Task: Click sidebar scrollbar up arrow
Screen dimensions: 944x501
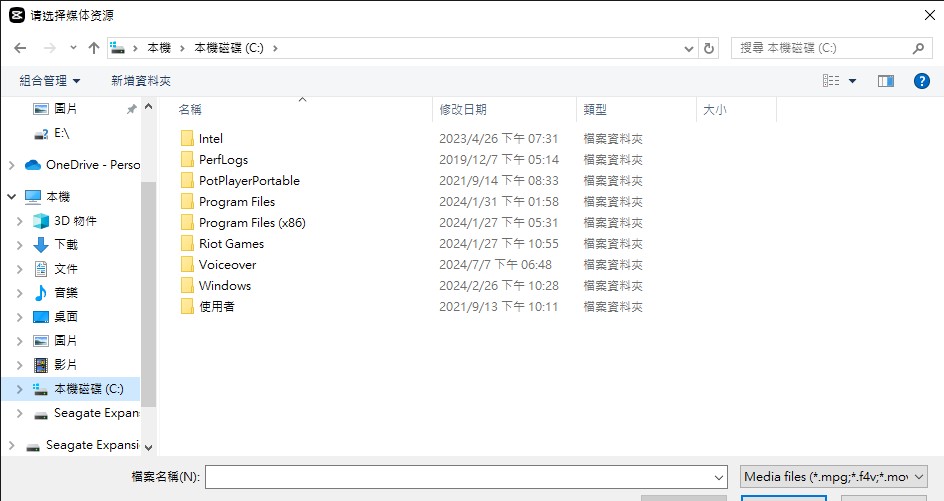Action: [148, 107]
